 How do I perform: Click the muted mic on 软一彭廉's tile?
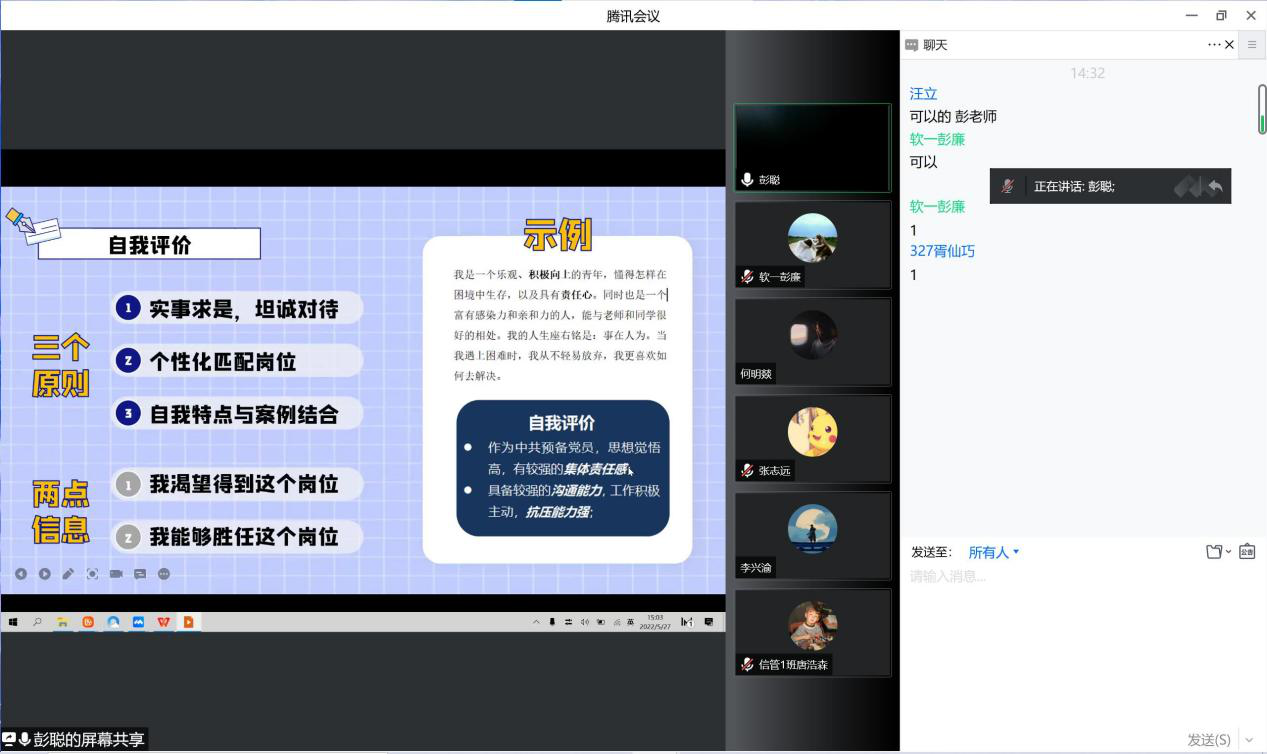coord(747,277)
